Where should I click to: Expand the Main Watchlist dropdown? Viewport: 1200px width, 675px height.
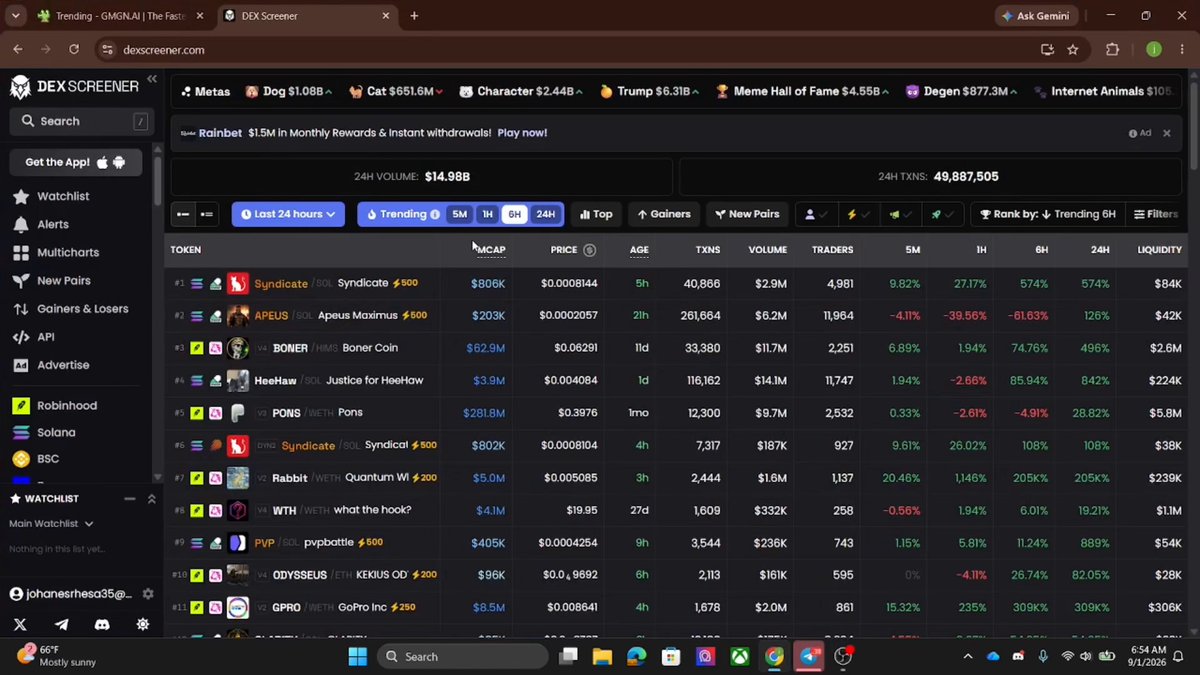[x=51, y=523]
